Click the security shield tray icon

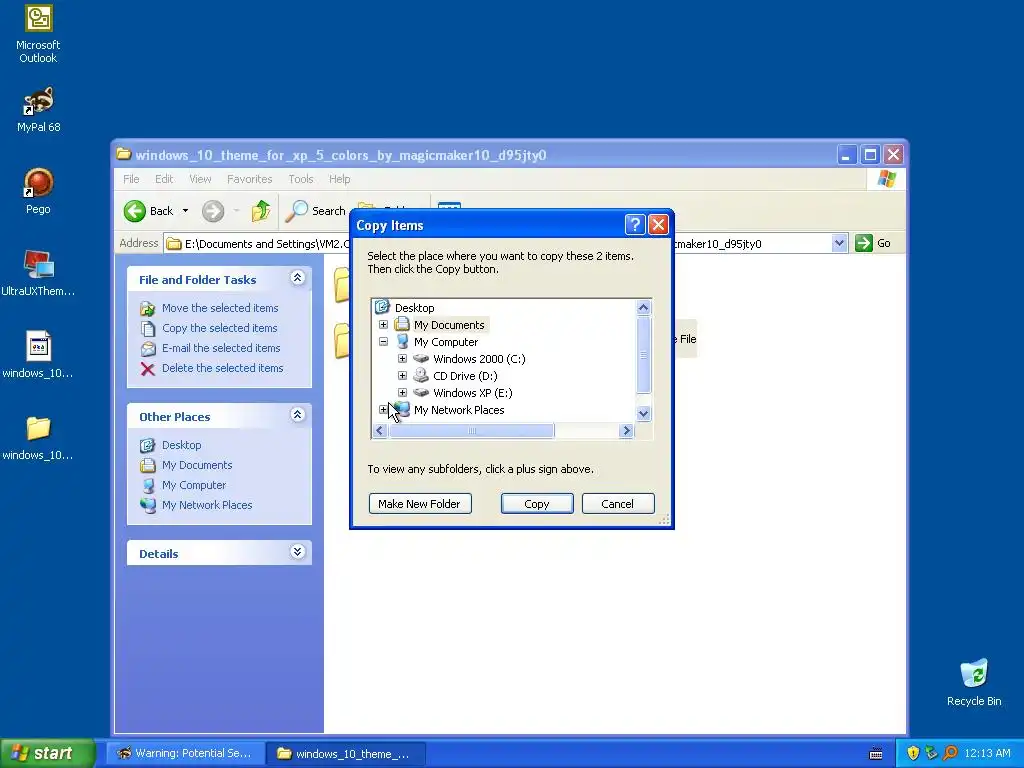[x=913, y=754]
